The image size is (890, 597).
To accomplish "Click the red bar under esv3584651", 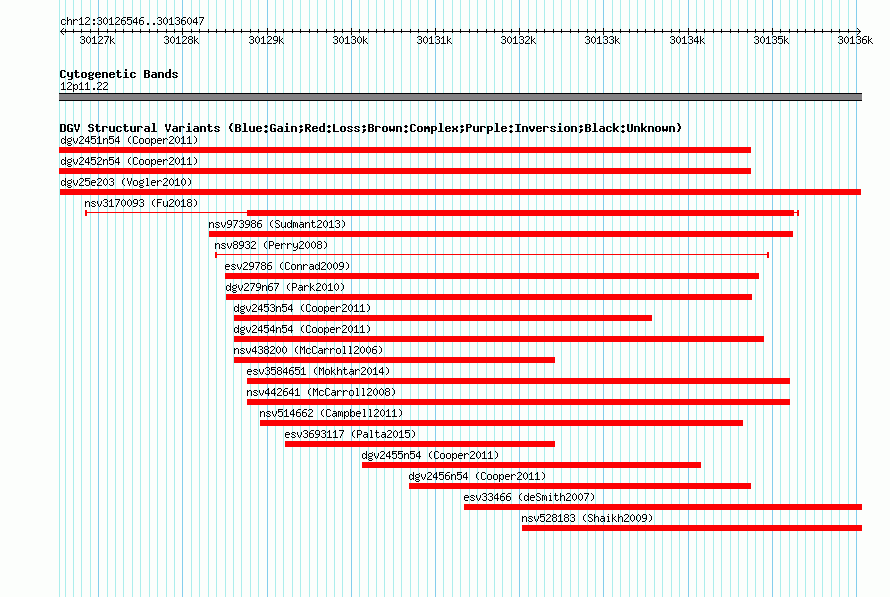I will coord(518,381).
